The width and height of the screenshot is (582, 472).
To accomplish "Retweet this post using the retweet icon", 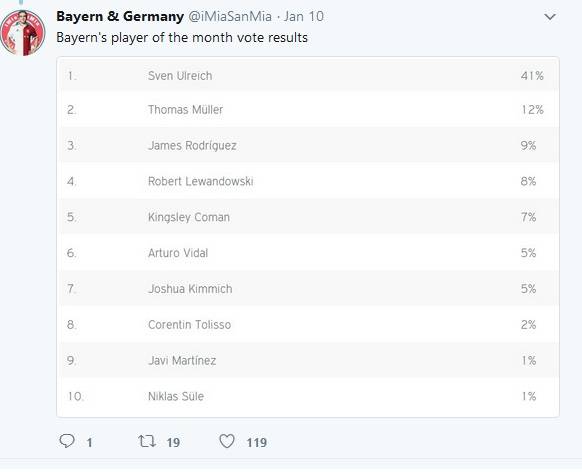I will [147, 441].
